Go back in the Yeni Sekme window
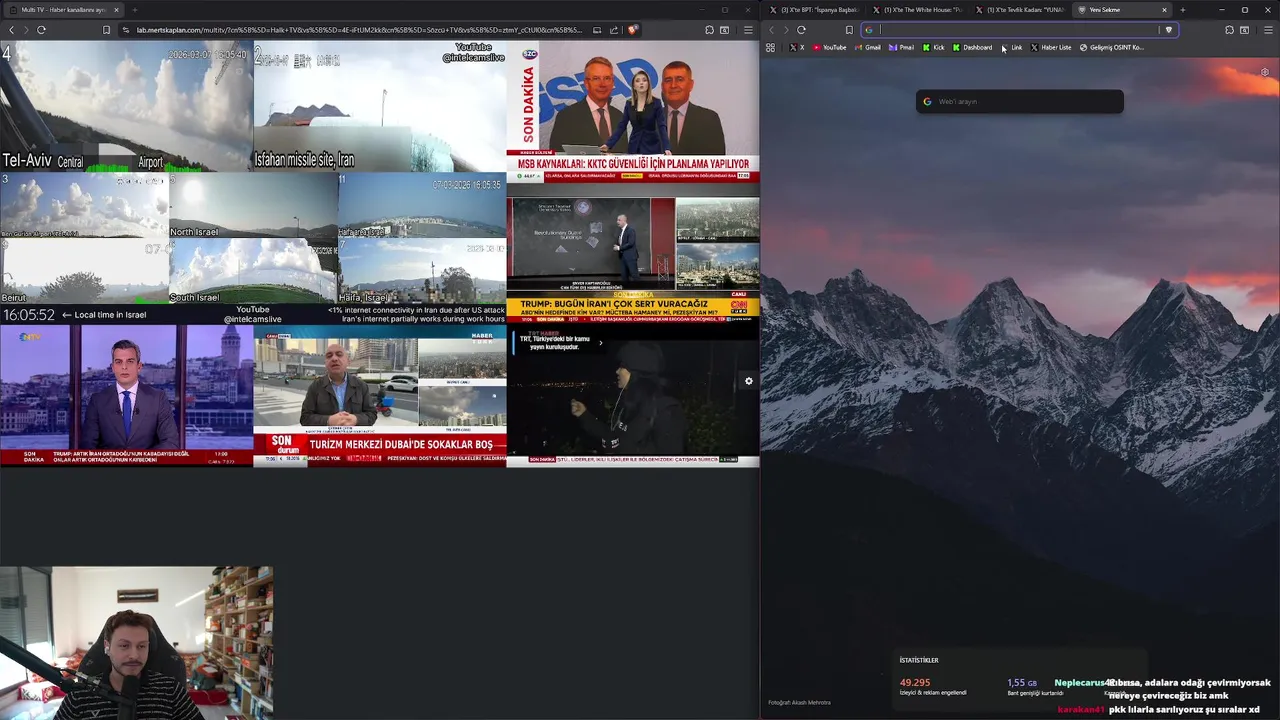This screenshot has width=1280, height=720. click(x=771, y=30)
